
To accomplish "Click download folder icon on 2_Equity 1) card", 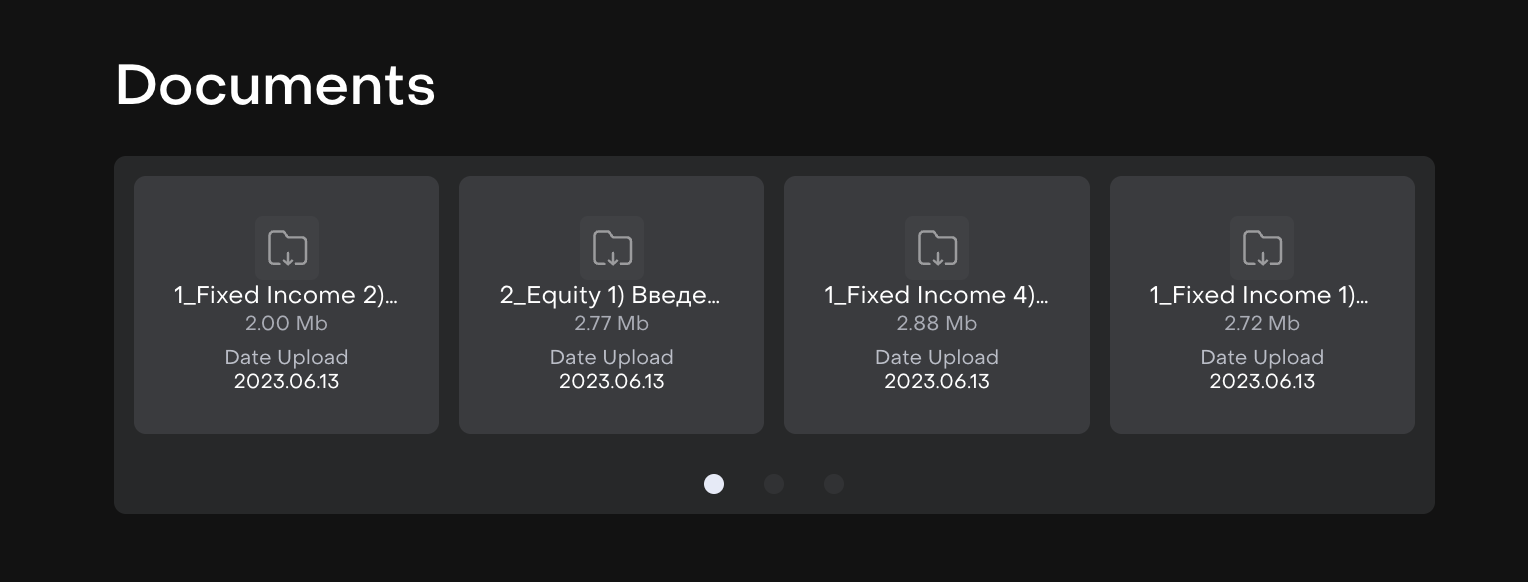I will pyautogui.click(x=612, y=247).
